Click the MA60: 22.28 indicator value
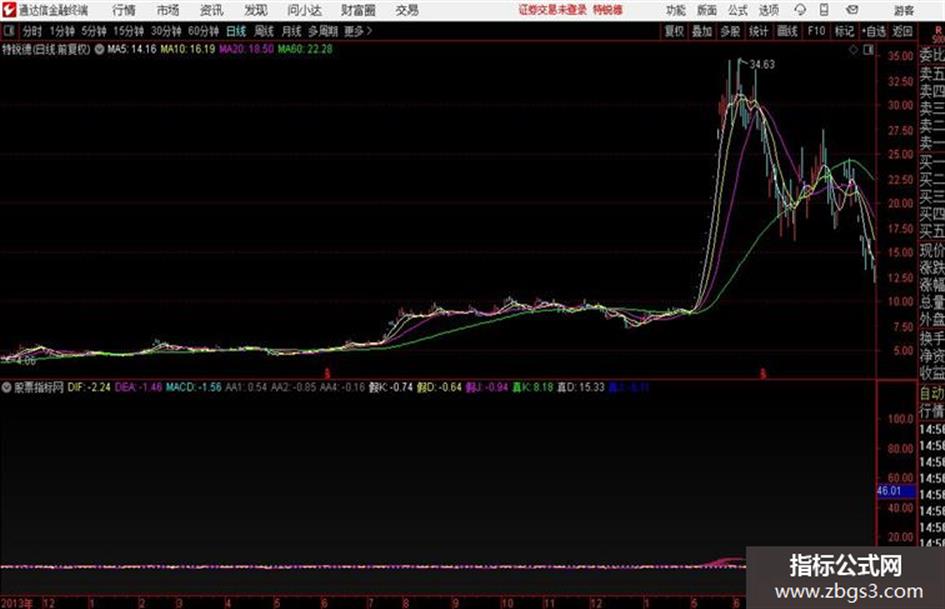The height and width of the screenshot is (609, 945). [305, 49]
